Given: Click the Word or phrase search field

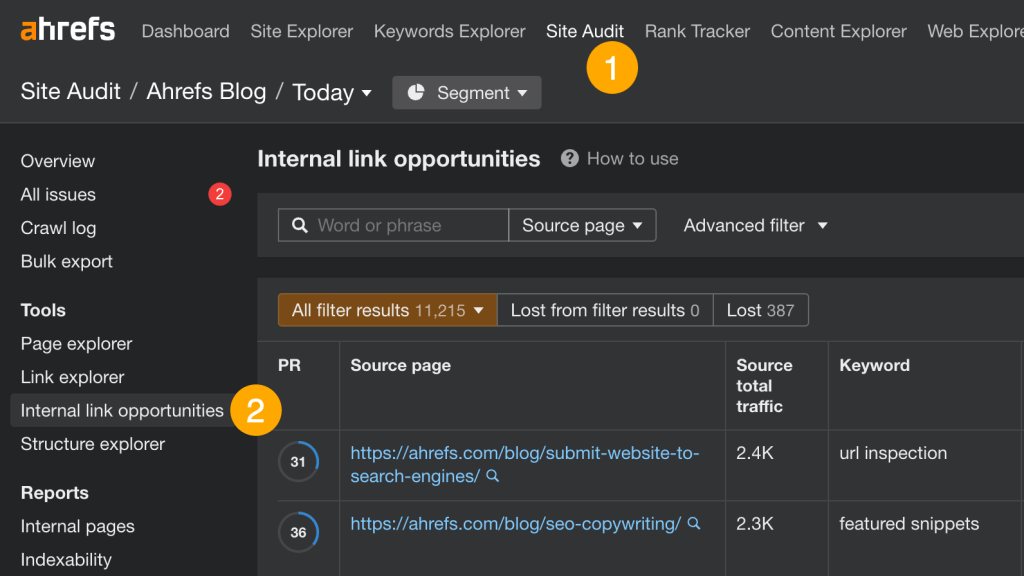Looking at the screenshot, I should pyautogui.click(x=405, y=225).
